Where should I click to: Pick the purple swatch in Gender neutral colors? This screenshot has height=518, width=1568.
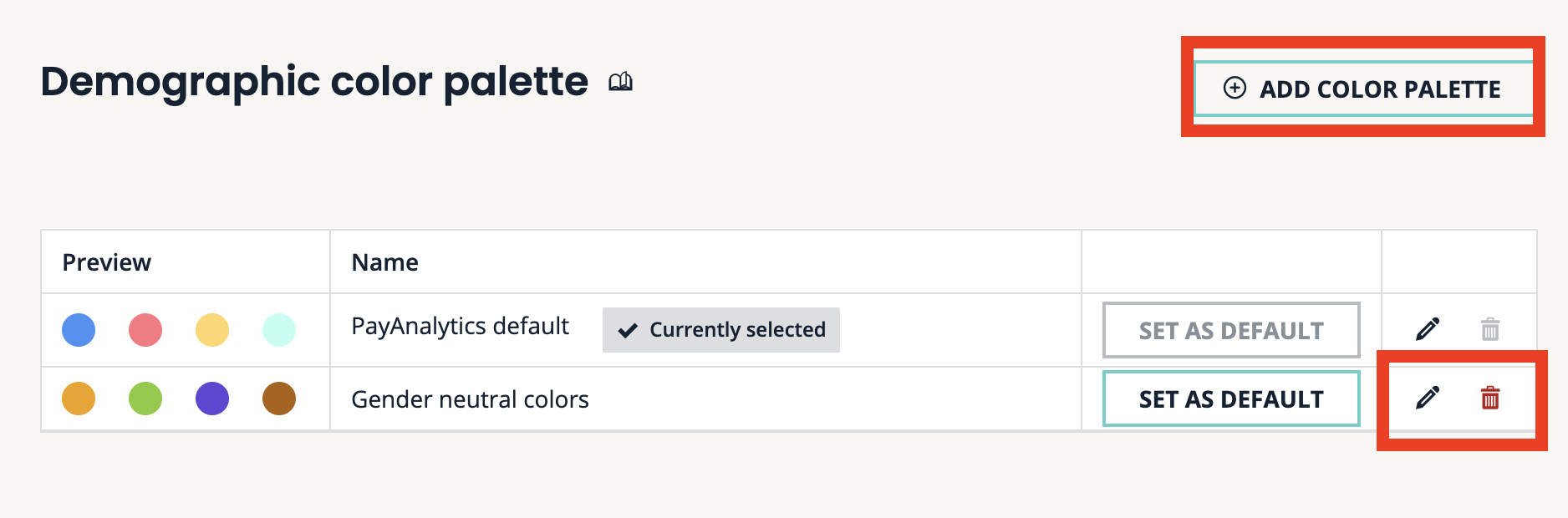click(212, 399)
